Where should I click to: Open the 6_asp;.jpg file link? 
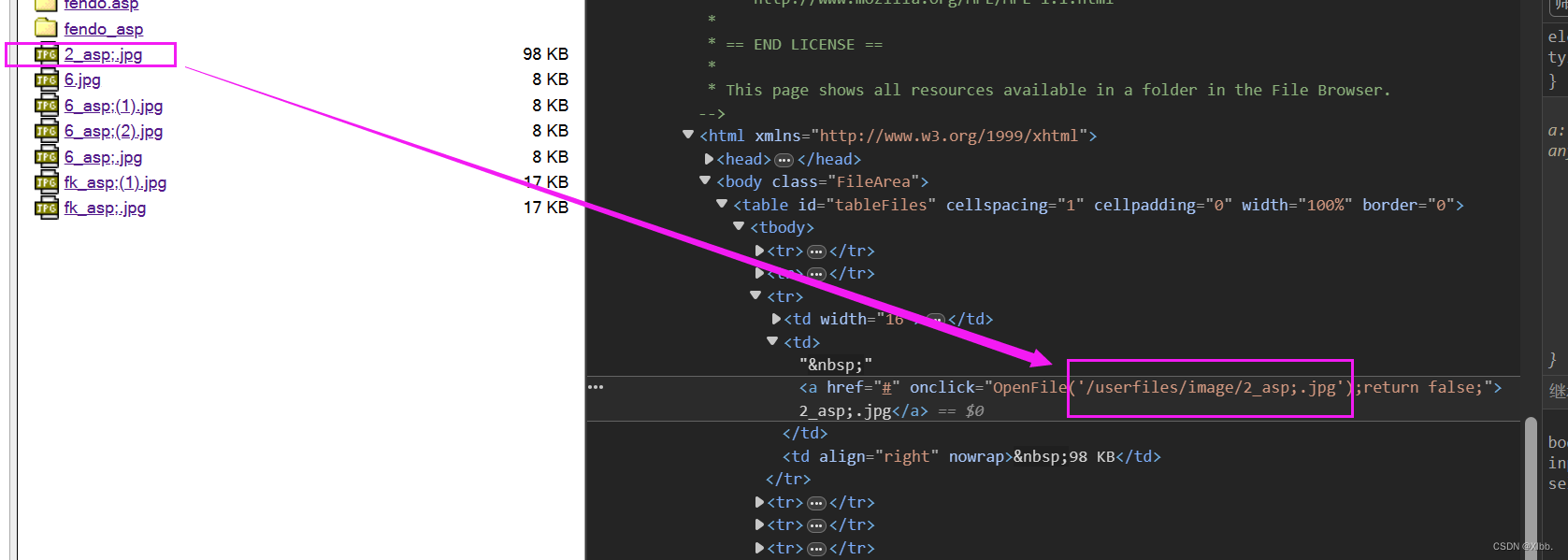pos(103,157)
